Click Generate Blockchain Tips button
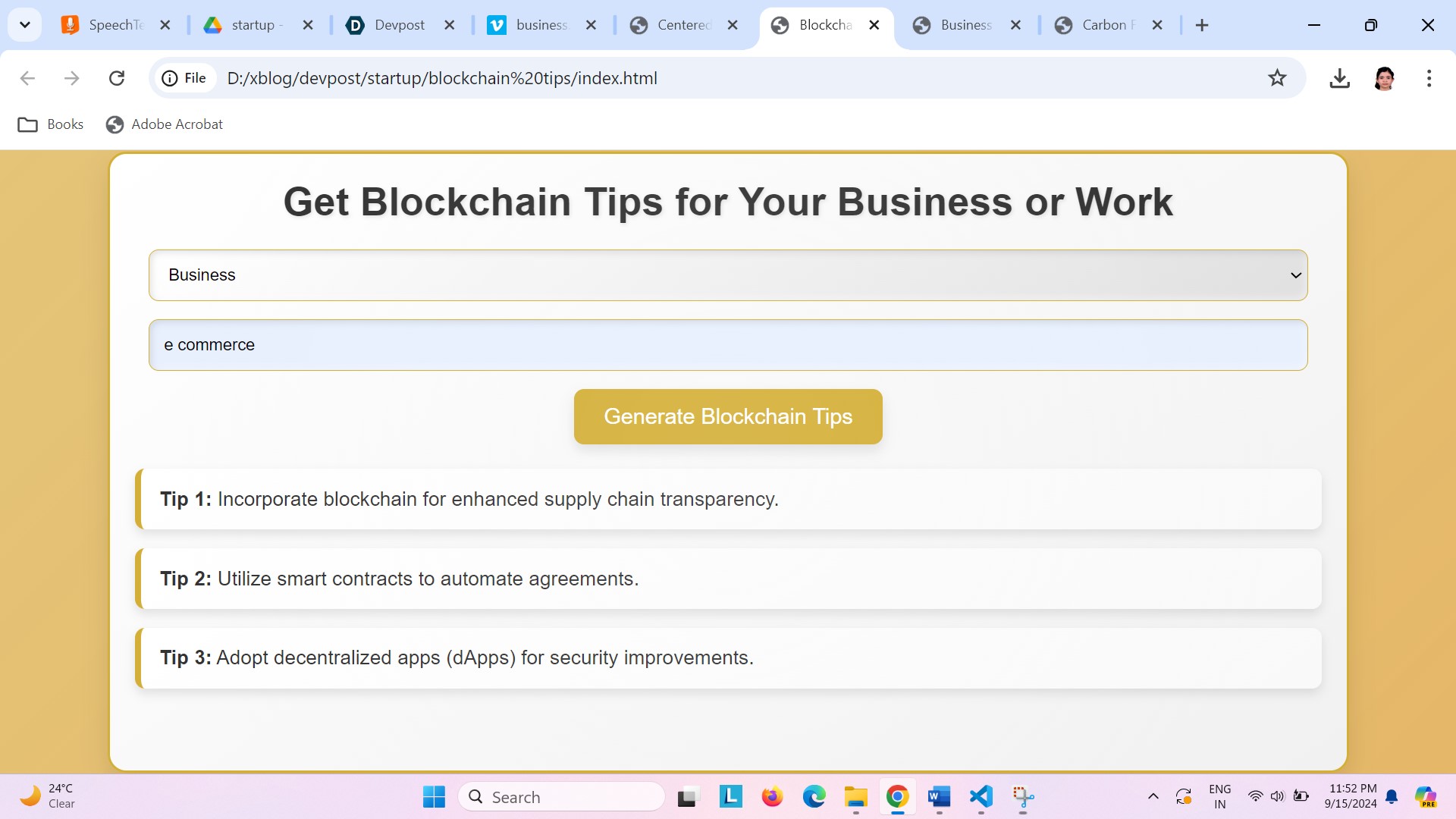1456x819 pixels. (727, 416)
